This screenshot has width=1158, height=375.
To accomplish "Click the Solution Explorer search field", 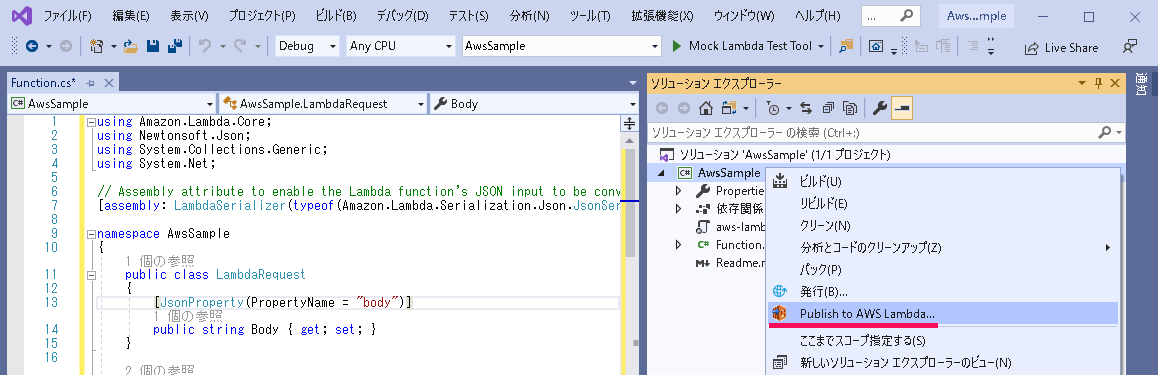I will (x=885, y=133).
